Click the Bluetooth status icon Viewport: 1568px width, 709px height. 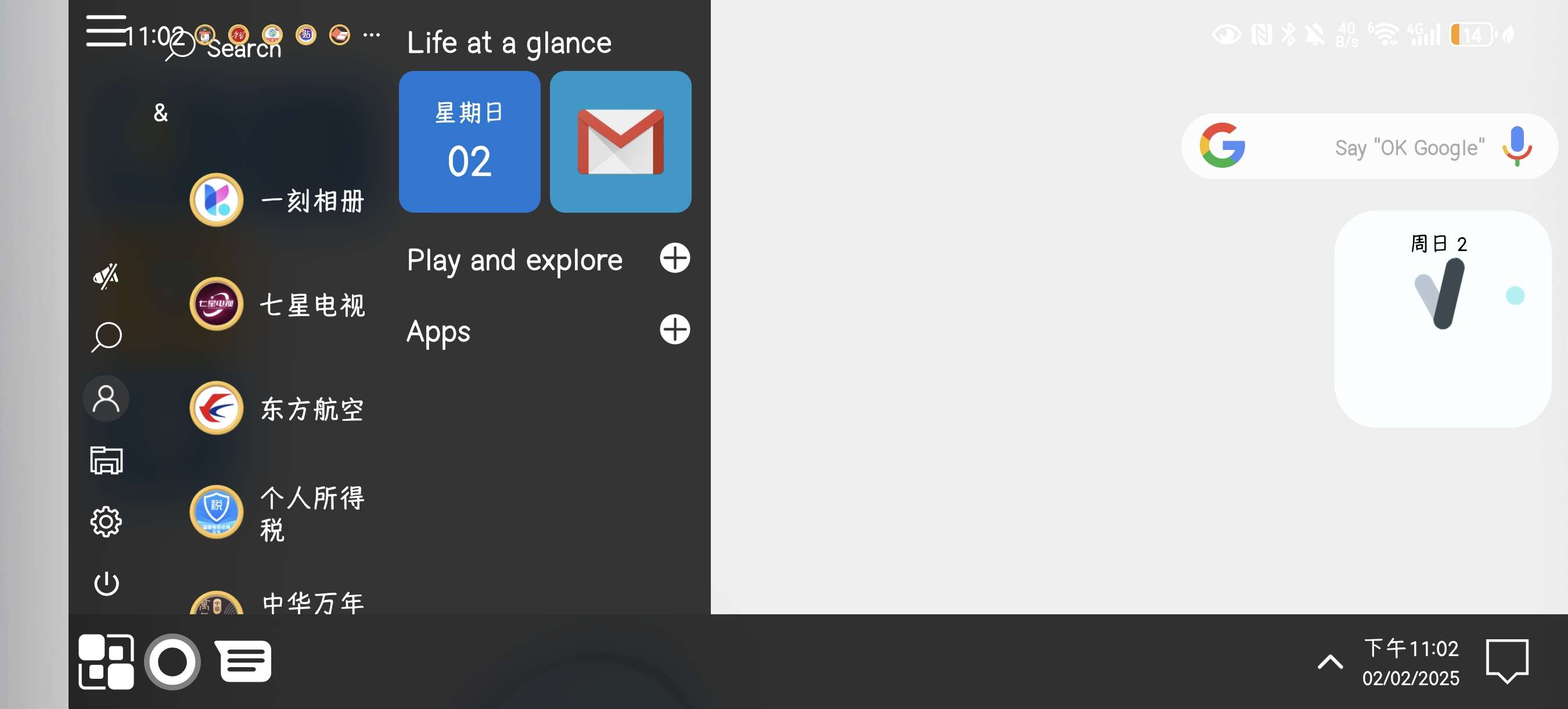tap(1288, 34)
